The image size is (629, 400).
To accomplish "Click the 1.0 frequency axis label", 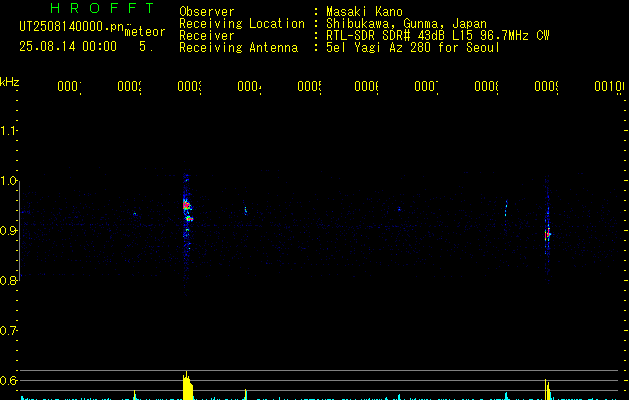I will point(8,181).
